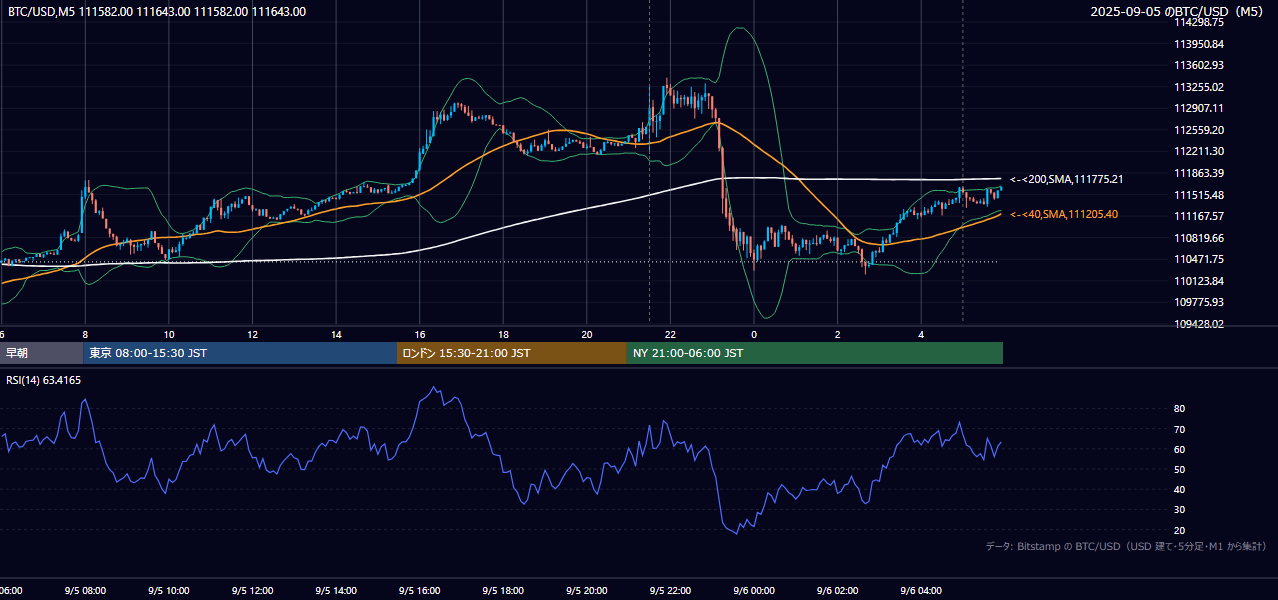The image size is (1278, 600).
Task: Click the 9/6 04:00 bottom time label
Action: [921, 590]
